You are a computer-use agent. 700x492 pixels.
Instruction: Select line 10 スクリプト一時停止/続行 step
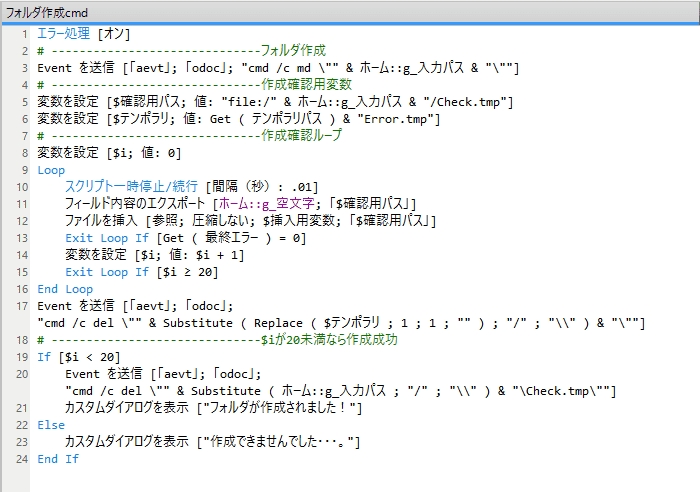pos(192,187)
